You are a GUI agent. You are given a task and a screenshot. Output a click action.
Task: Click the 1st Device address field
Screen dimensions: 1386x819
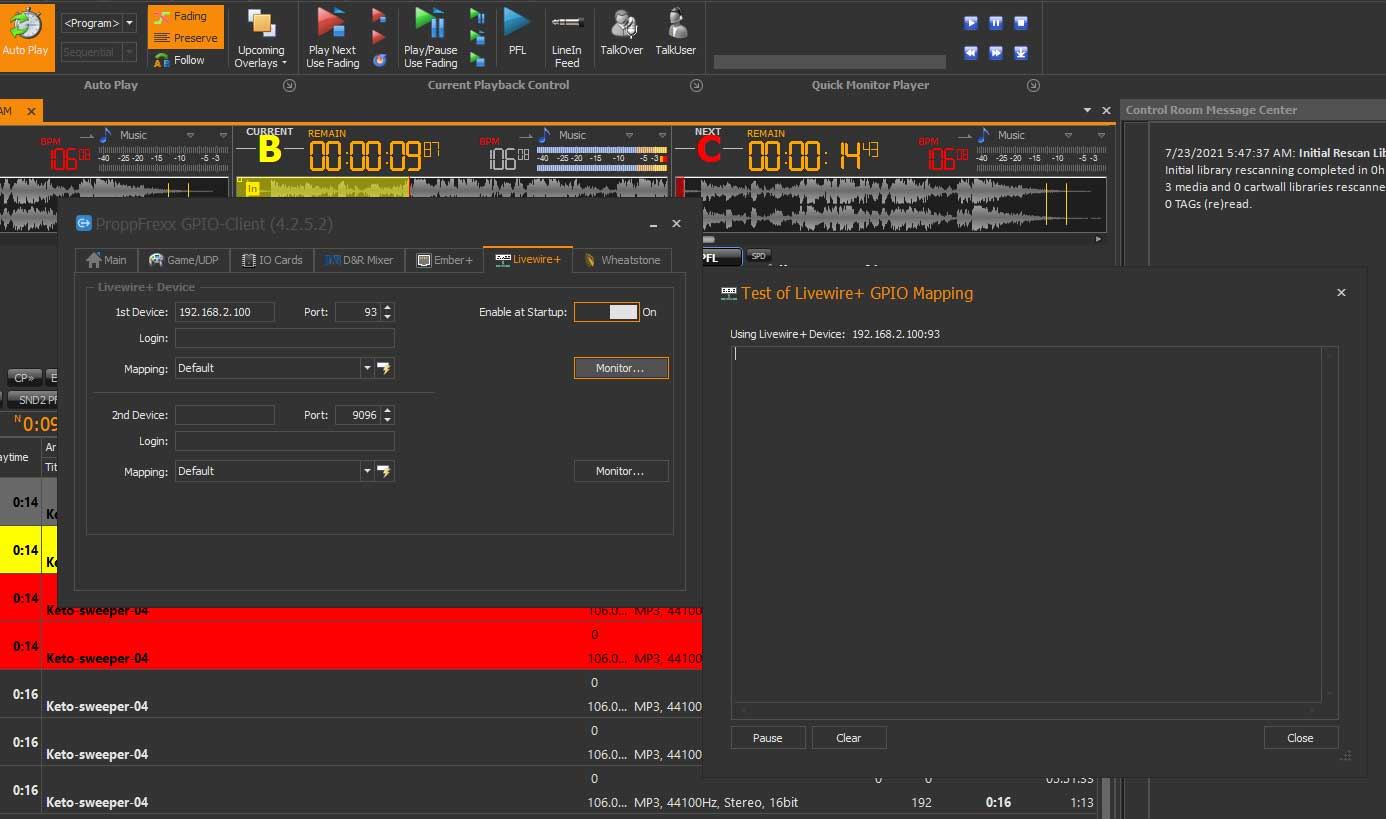pyautogui.click(x=225, y=312)
